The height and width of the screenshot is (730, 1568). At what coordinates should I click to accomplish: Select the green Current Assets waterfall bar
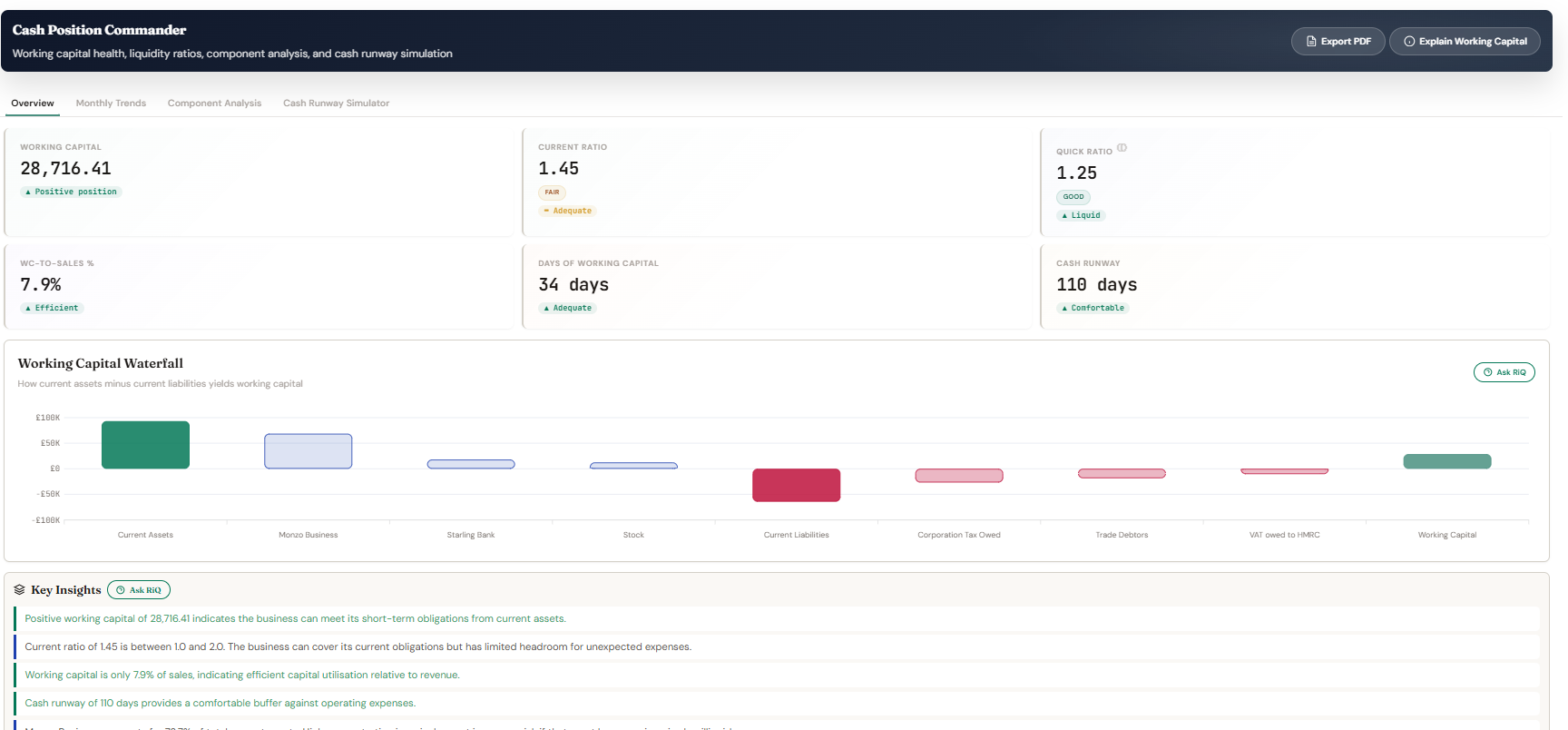(145, 445)
